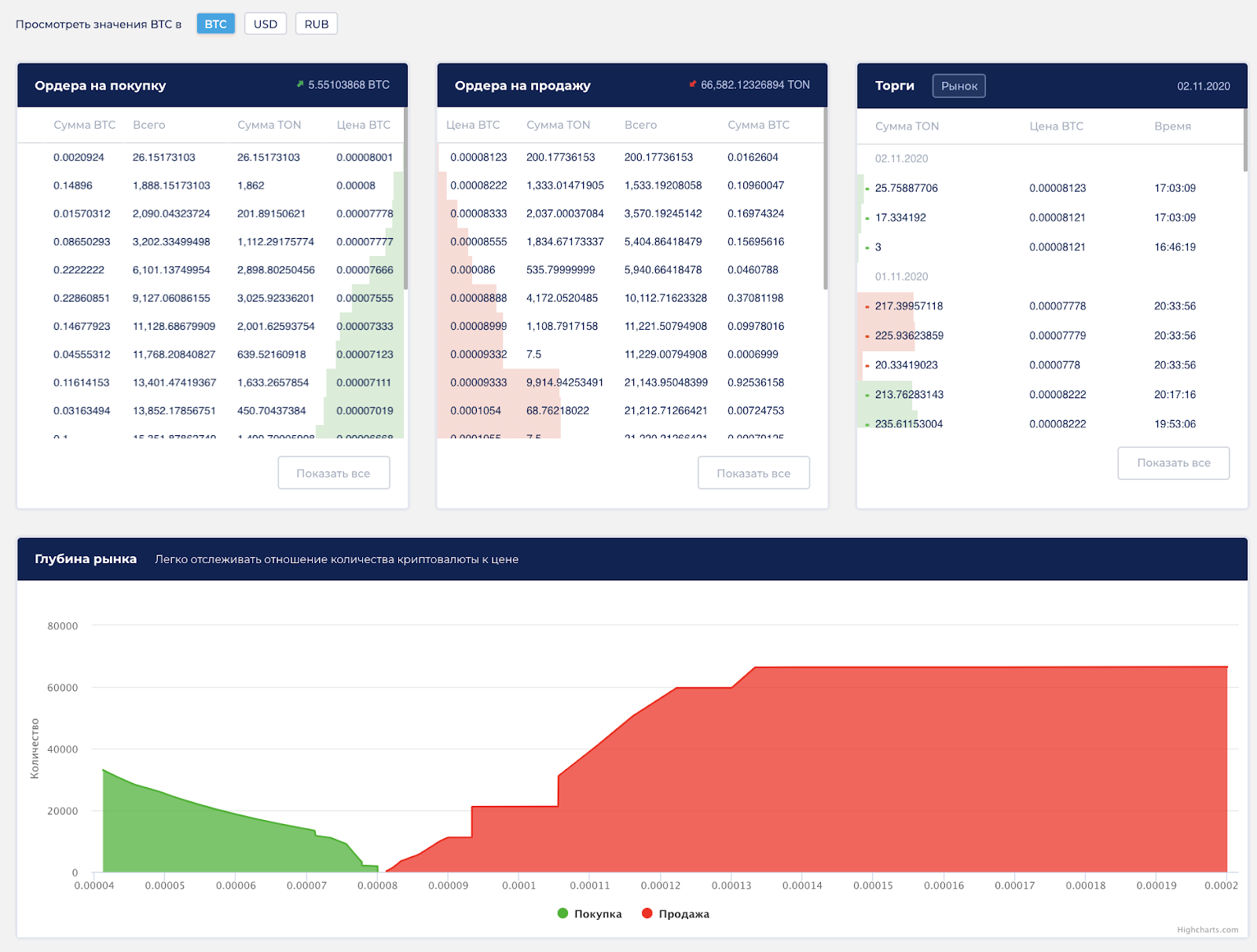Expand full trades list via Показать все
The image size is (1257, 952).
(1174, 463)
